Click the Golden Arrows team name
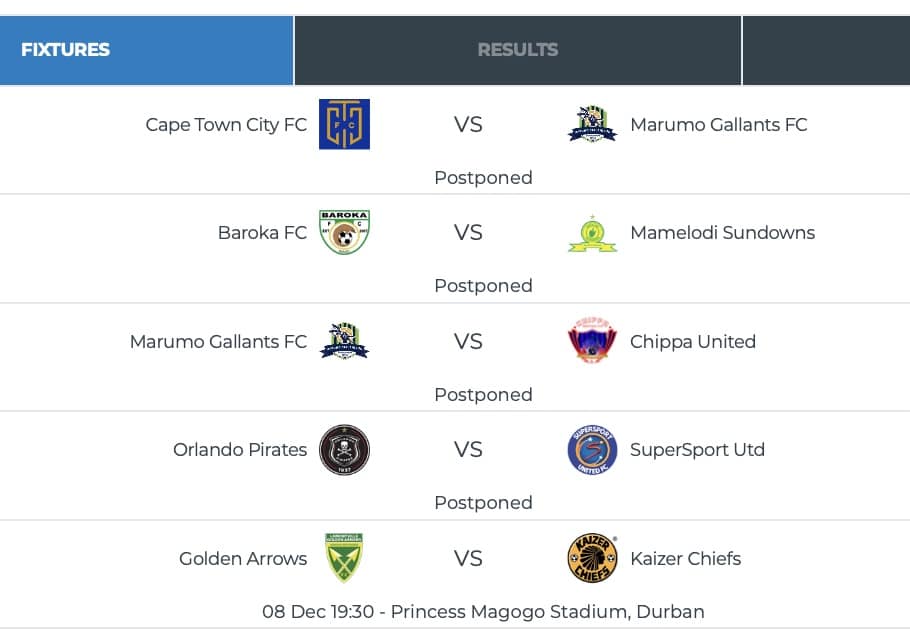This screenshot has height=640, width=910. [243, 559]
